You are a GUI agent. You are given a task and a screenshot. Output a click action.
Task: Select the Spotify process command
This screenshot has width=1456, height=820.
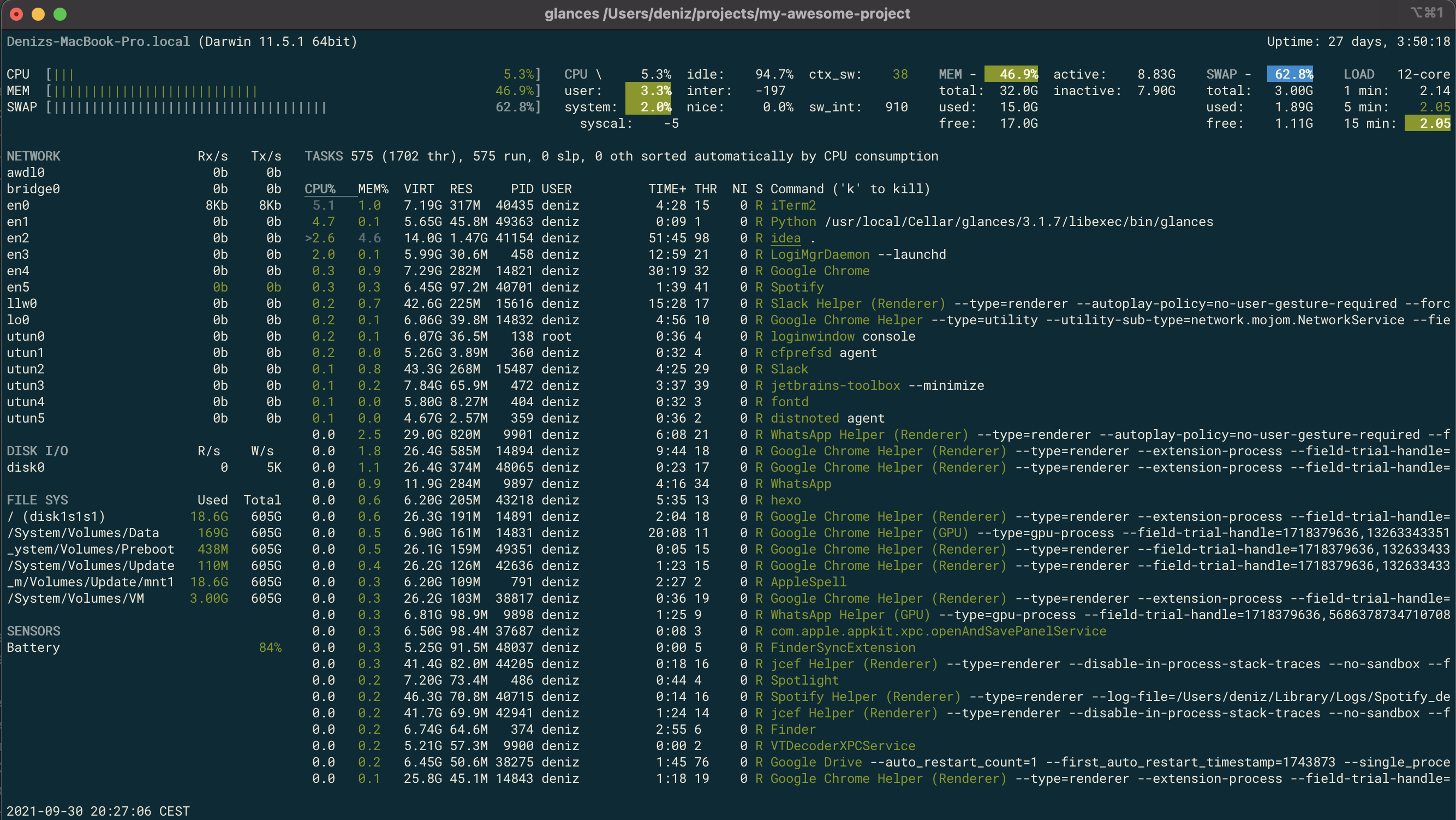coord(797,287)
